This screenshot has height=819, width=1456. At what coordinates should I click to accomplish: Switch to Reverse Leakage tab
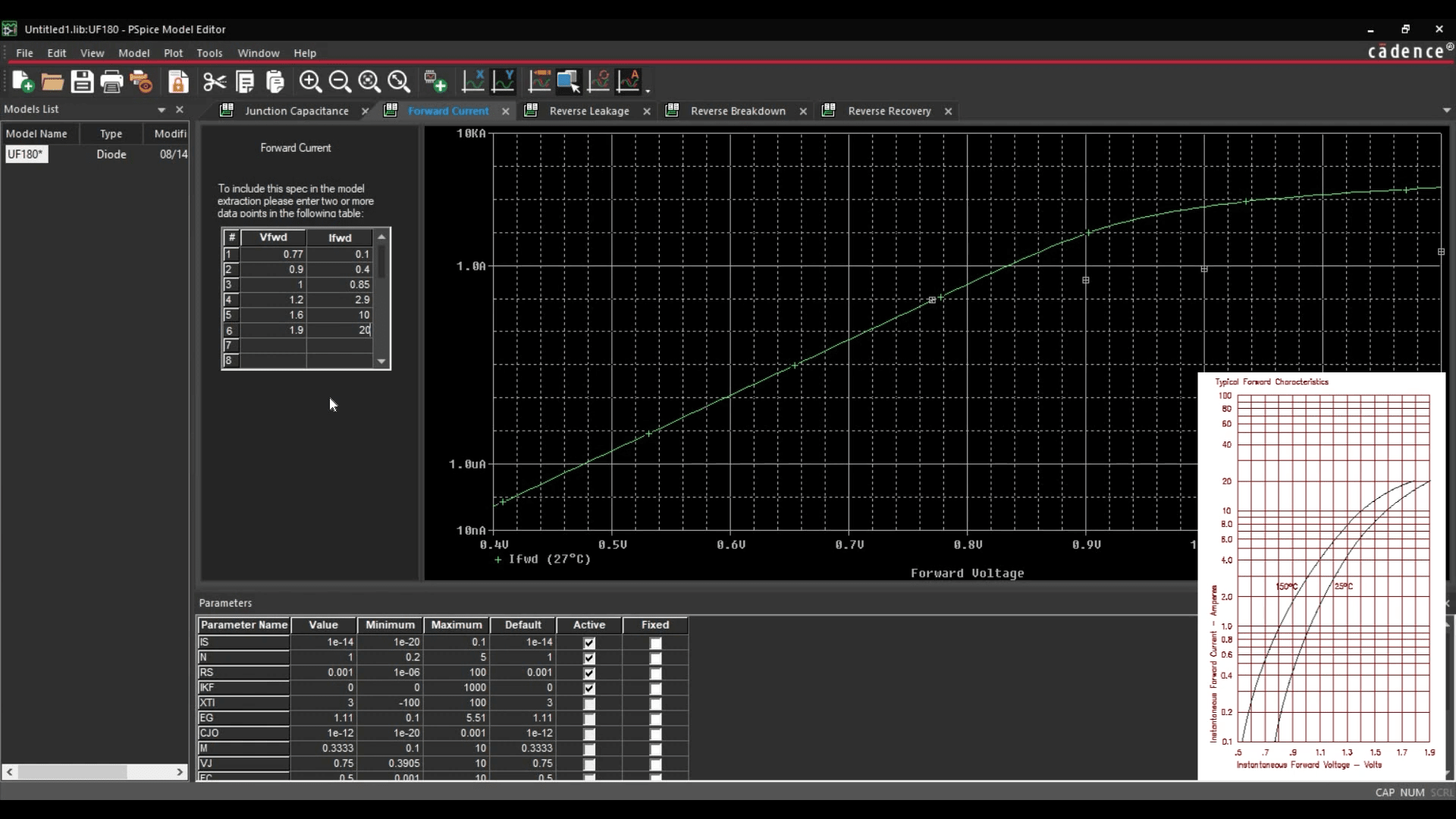(x=589, y=111)
